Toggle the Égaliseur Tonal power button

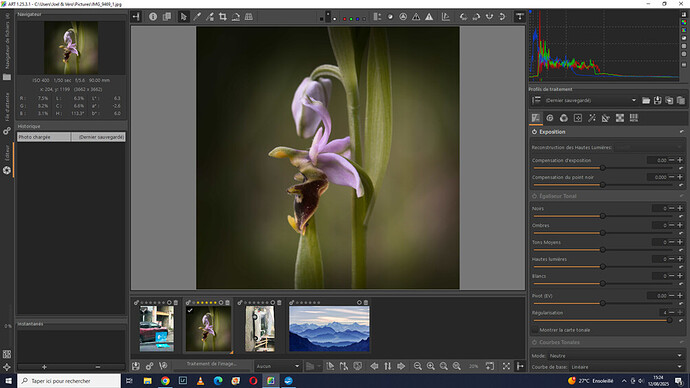(534, 196)
